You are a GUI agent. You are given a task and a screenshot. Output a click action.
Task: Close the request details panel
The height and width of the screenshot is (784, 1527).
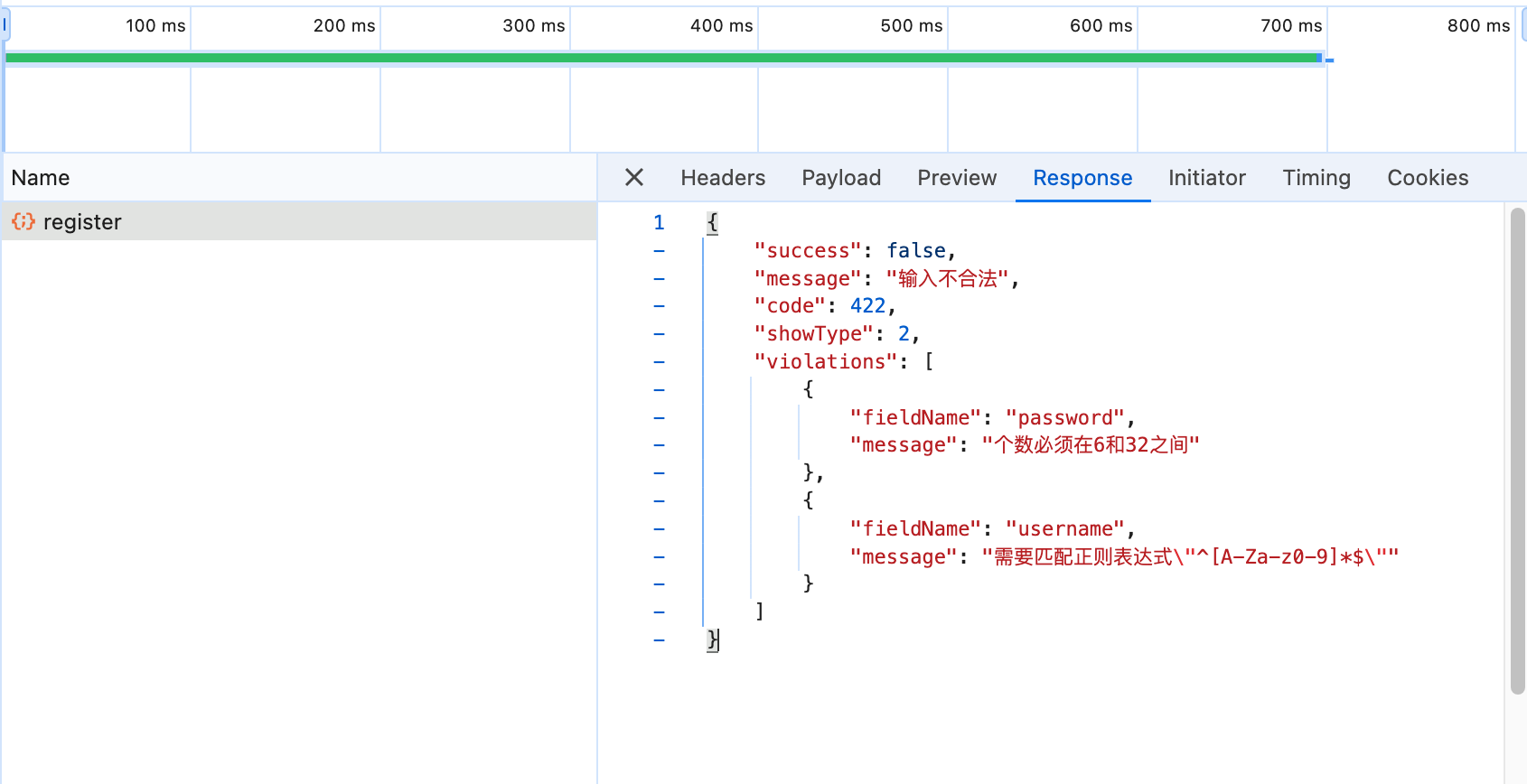click(x=634, y=178)
